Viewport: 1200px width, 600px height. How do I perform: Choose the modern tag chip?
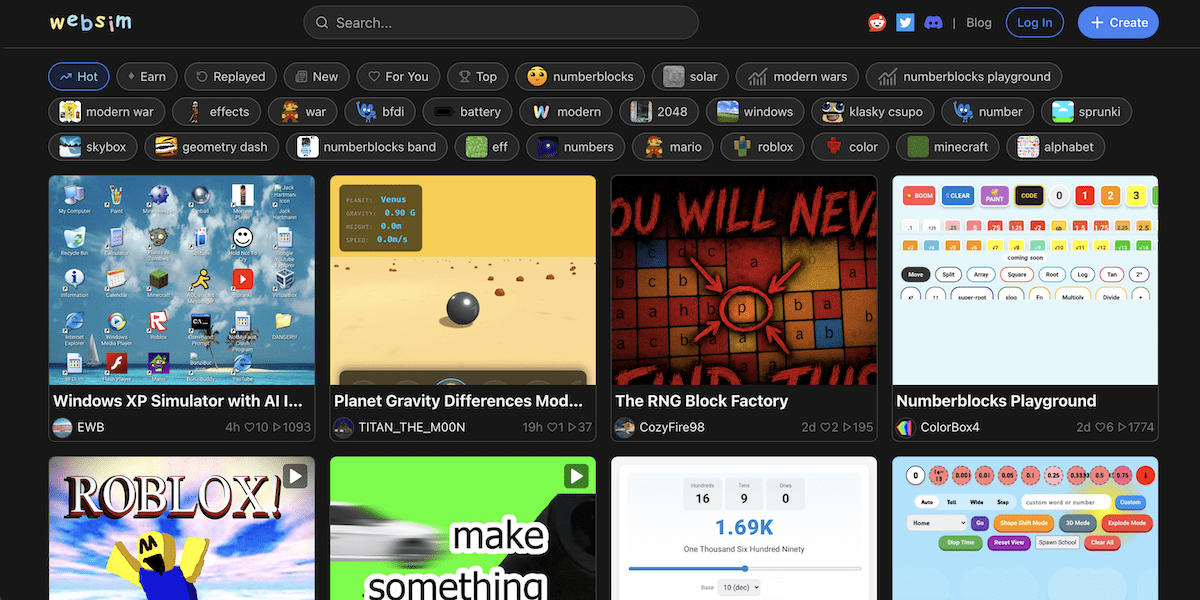point(565,111)
